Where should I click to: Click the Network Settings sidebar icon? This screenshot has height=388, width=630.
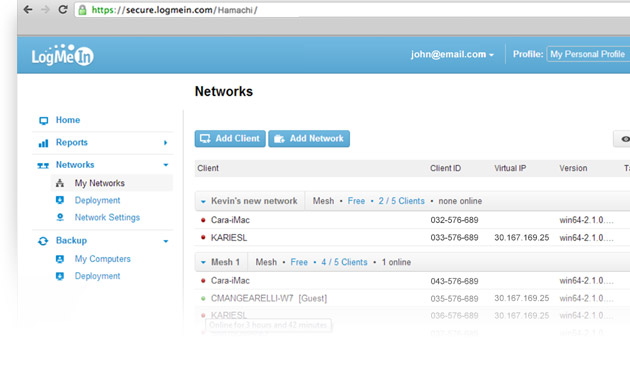(x=60, y=217)
